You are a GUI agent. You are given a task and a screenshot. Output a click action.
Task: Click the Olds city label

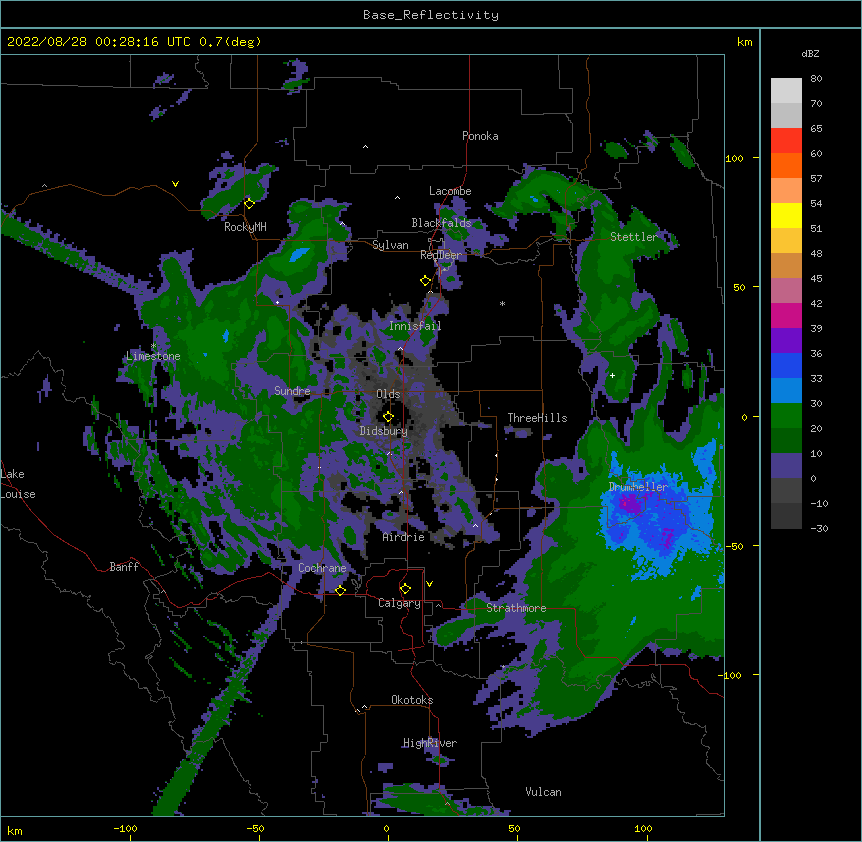click(388, 394)
